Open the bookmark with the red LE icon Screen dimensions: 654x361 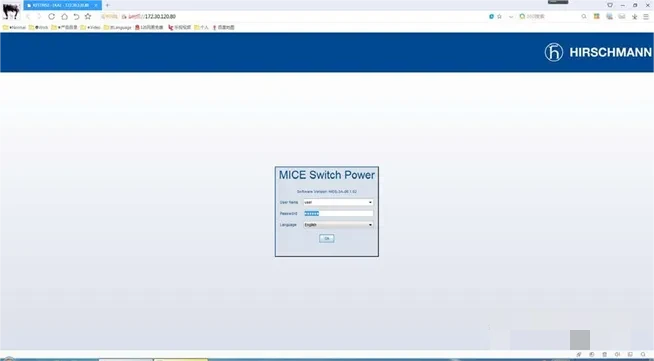click(x=179, y=28)
